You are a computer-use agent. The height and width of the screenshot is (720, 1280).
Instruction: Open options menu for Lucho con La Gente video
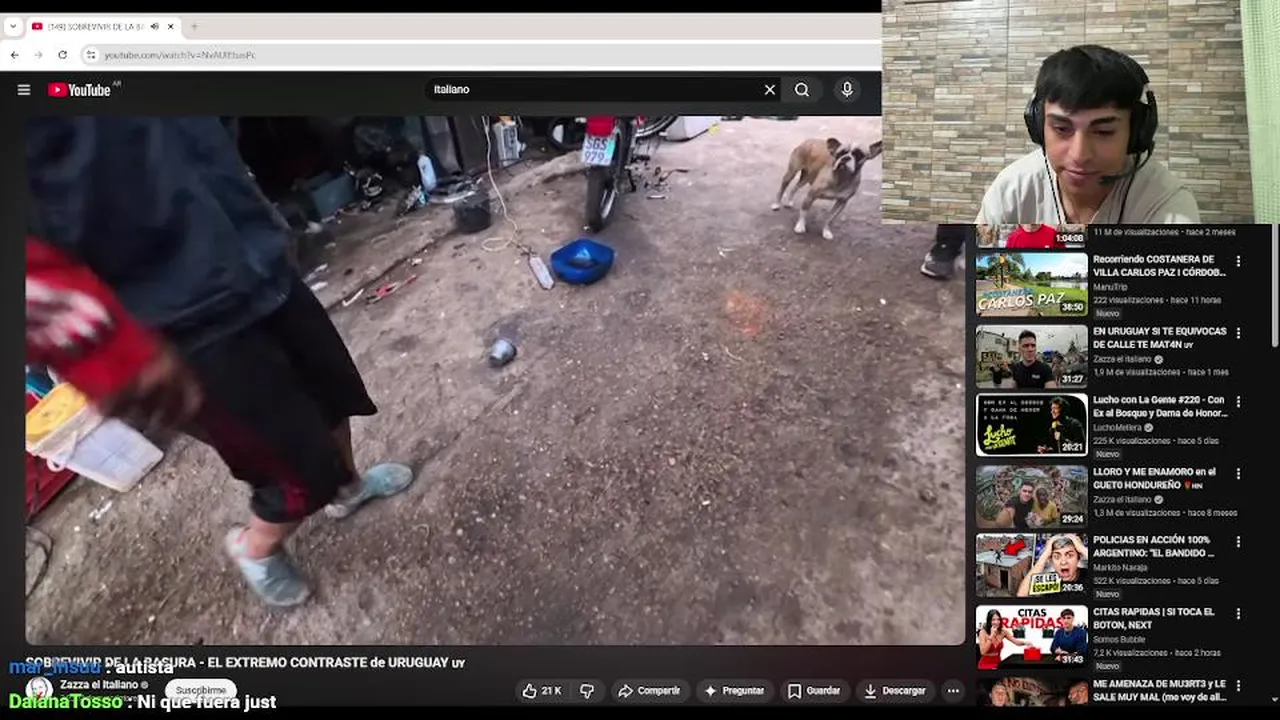click(1238, 401)
